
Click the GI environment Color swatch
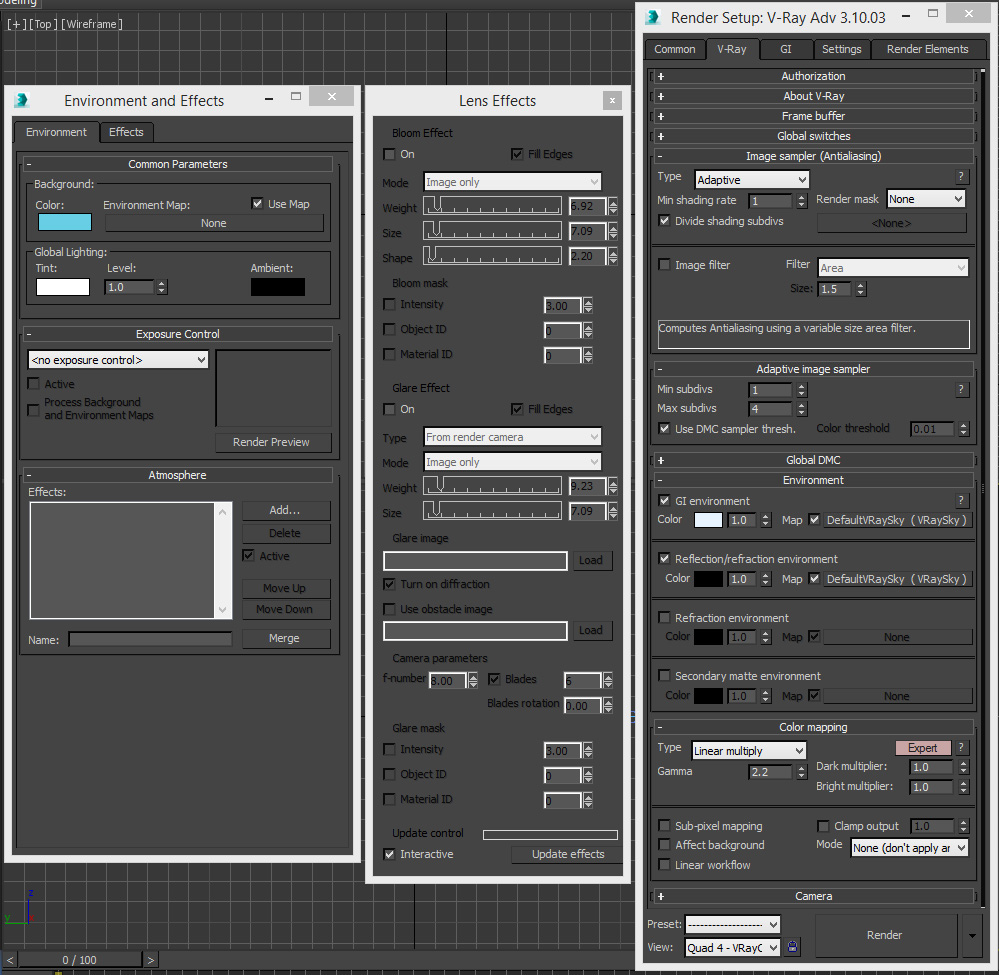[x=708, y=520]
